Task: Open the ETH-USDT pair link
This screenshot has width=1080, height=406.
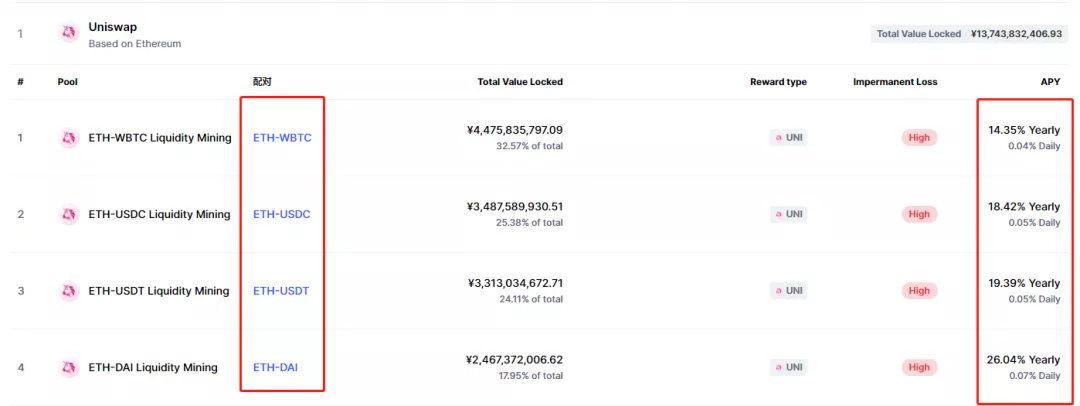Action: [x=281, y=291]
